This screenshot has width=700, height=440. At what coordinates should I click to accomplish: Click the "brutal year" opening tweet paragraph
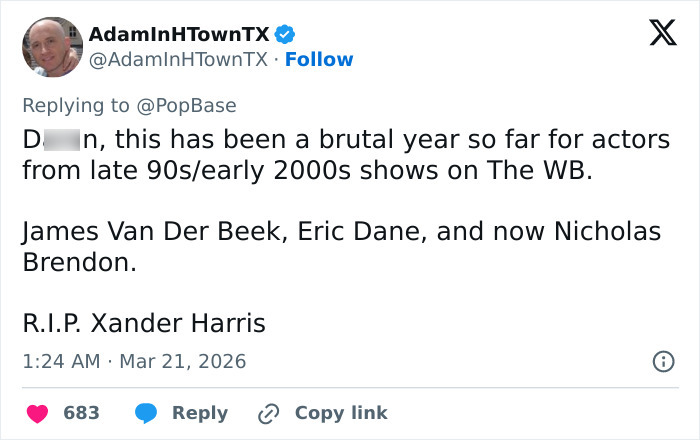tap(345, 155)
